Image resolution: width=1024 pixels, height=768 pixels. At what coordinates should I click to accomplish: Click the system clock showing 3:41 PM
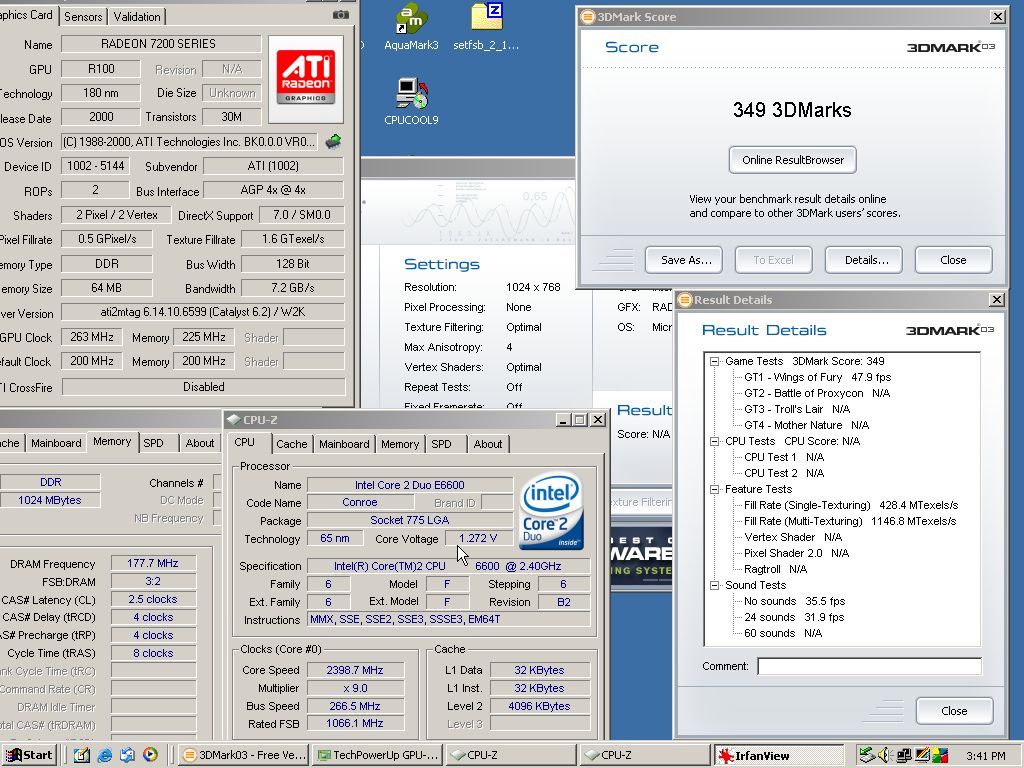point(985,756)
